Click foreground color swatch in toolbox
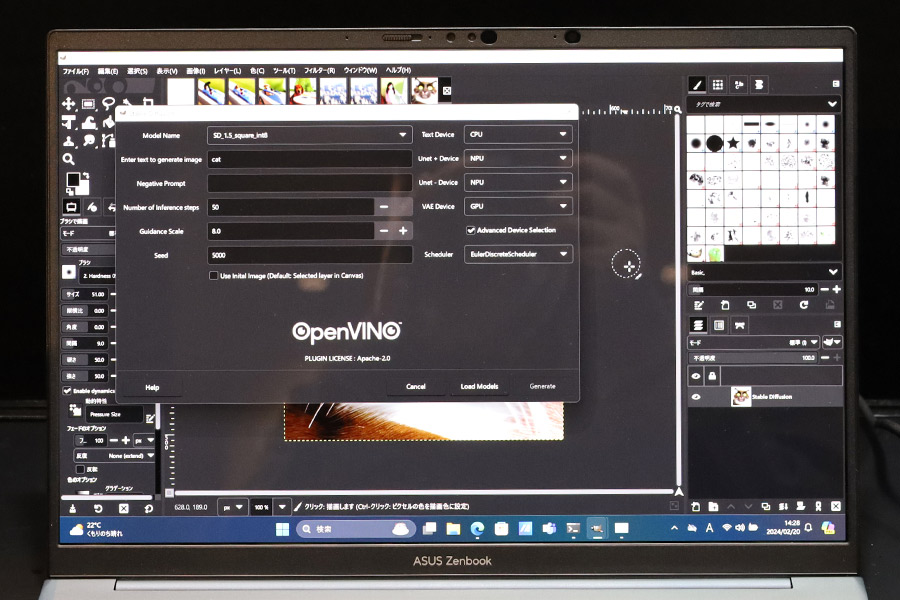The height and width of the screenshot is (600, 900). pos(73,180)
